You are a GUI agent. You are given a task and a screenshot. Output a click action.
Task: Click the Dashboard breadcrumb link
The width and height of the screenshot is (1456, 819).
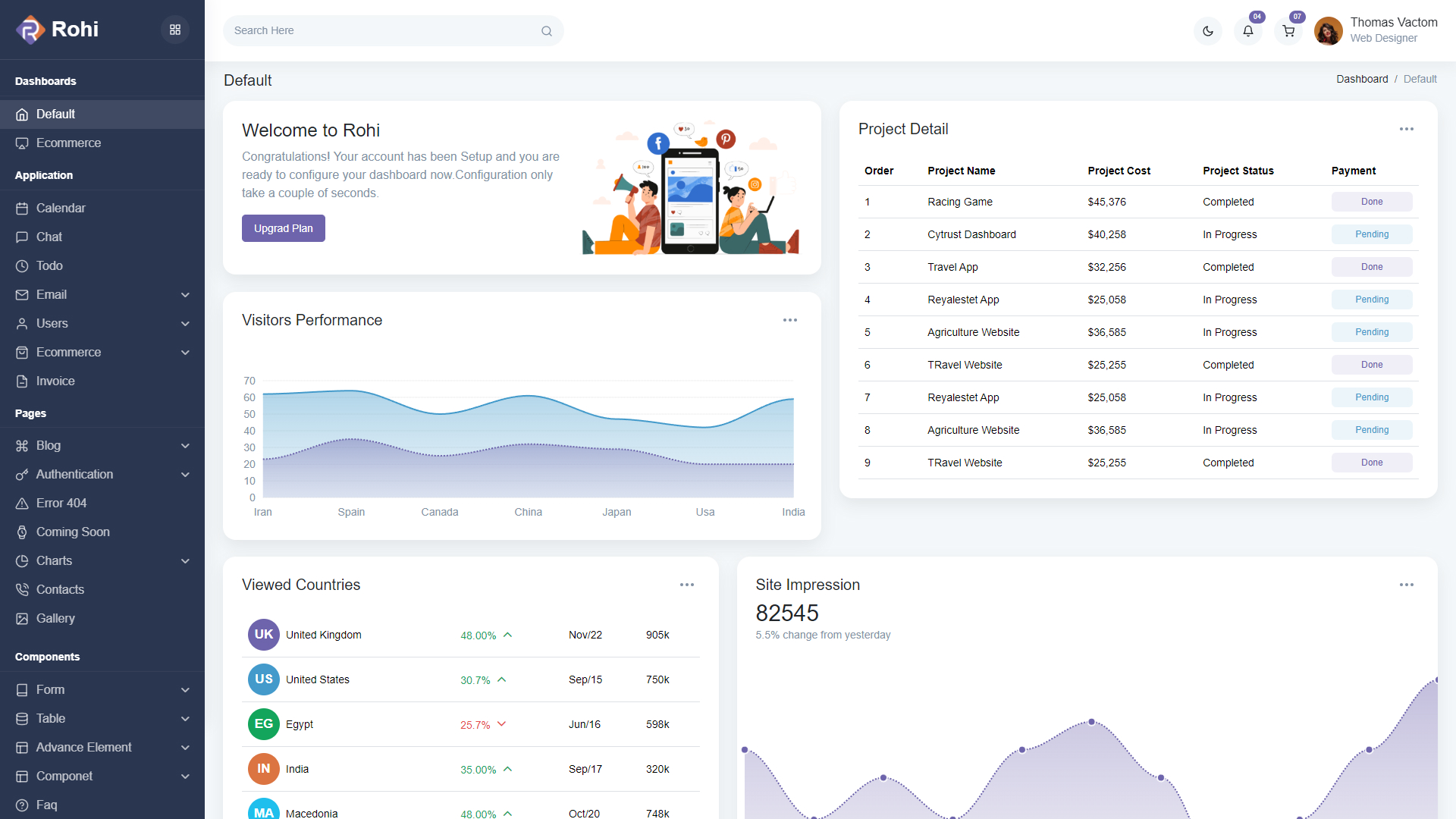point(1362,79)
